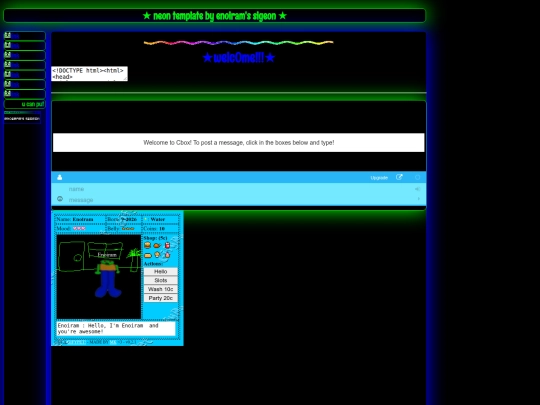The image size is (540, 405).
Task: Click the Belly status indicator
Action: [x=128, y=228]
